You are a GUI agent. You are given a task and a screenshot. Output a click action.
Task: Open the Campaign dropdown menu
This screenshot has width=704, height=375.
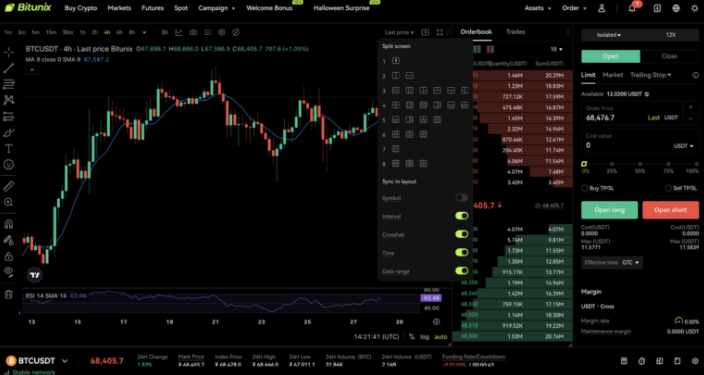(216, 8)
